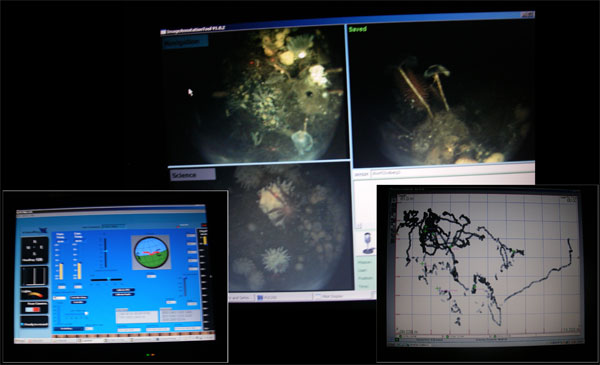The width and height of the screenshot is (600, 365).
Task: Toggle the checkbox in the bottom sidebar panel
Action: point(23,324)
